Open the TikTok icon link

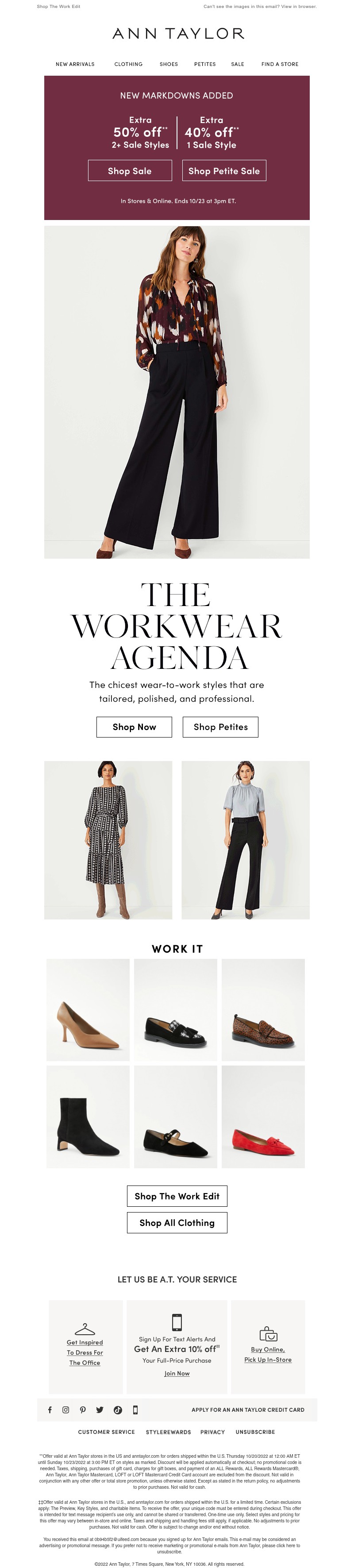(117, 1410)
